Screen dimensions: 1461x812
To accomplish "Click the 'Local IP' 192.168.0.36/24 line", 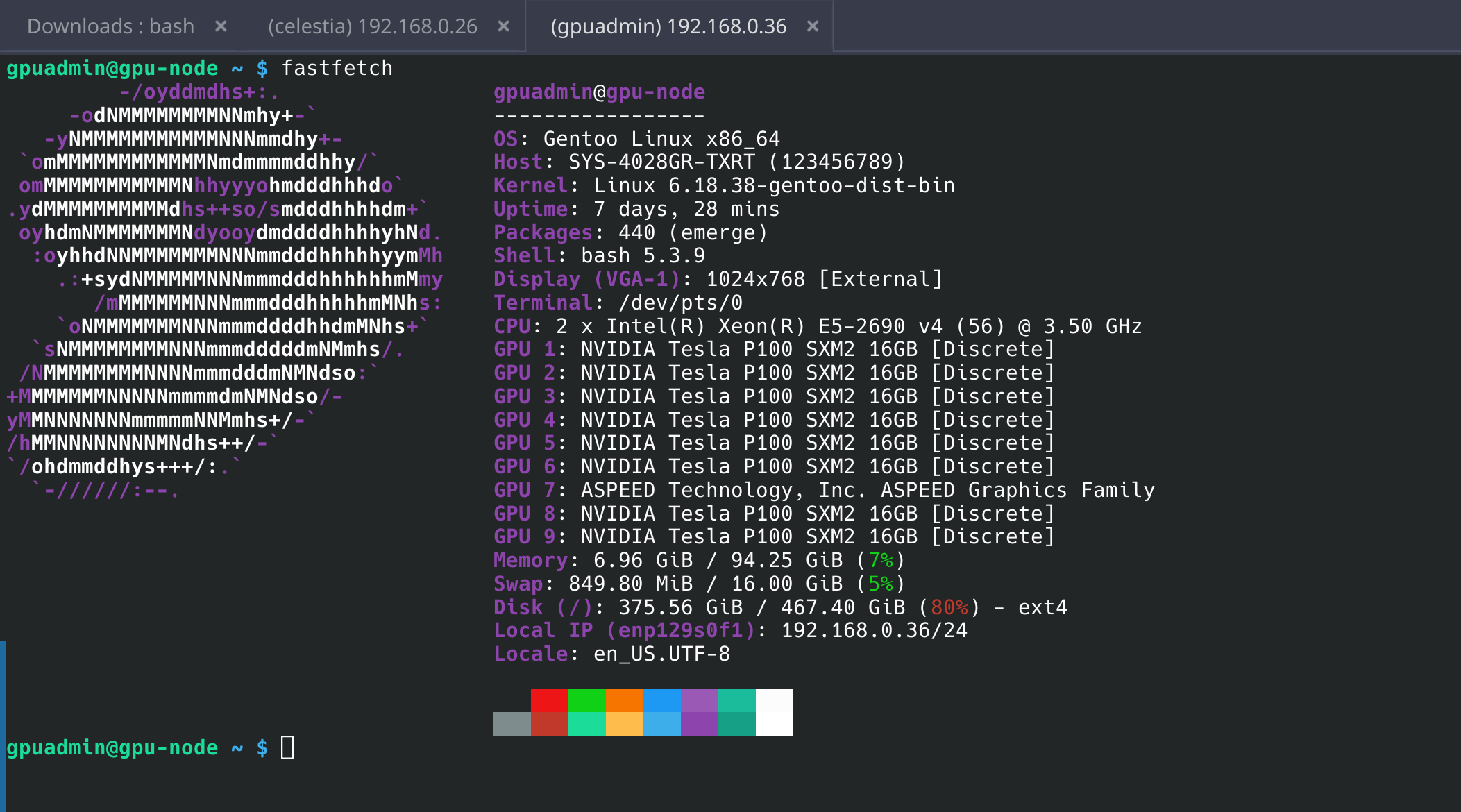I will [730, 630].
